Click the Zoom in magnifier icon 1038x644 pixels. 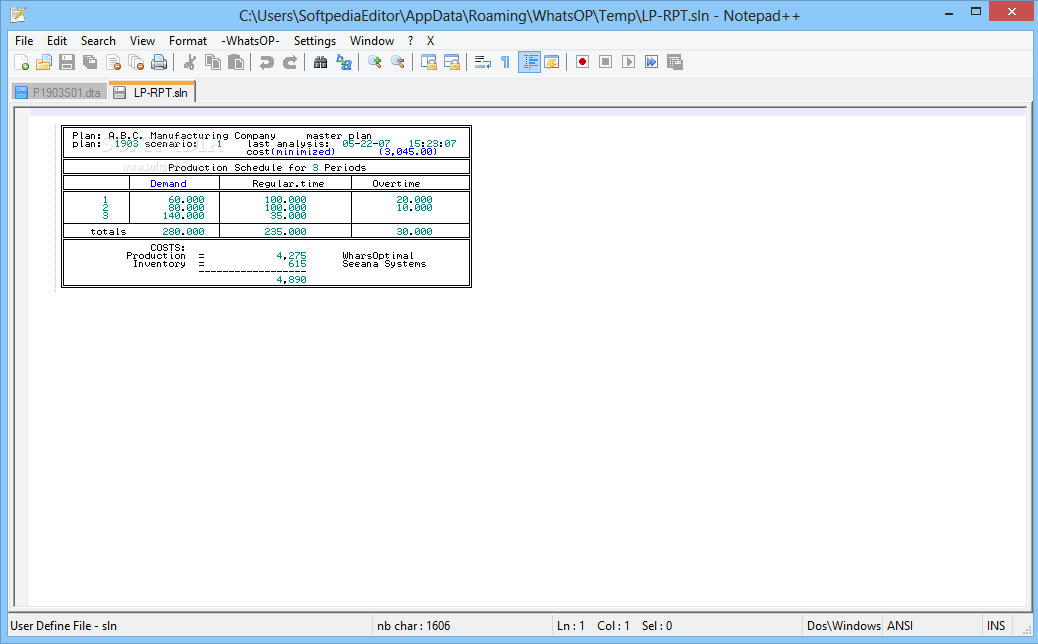375,62
